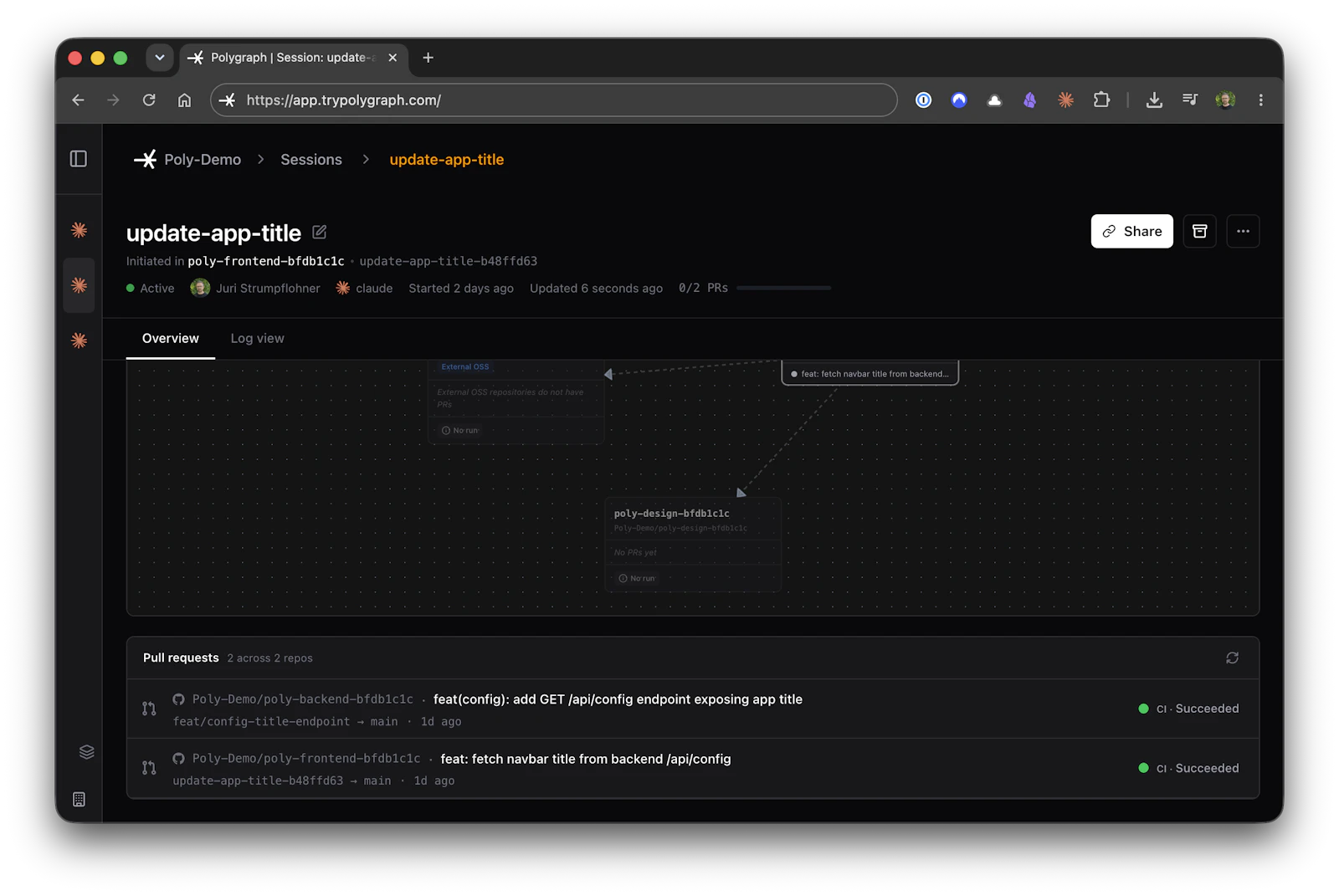Open the layers stack icon in sidebar
1339x896 pixels.
pos(86,751)
